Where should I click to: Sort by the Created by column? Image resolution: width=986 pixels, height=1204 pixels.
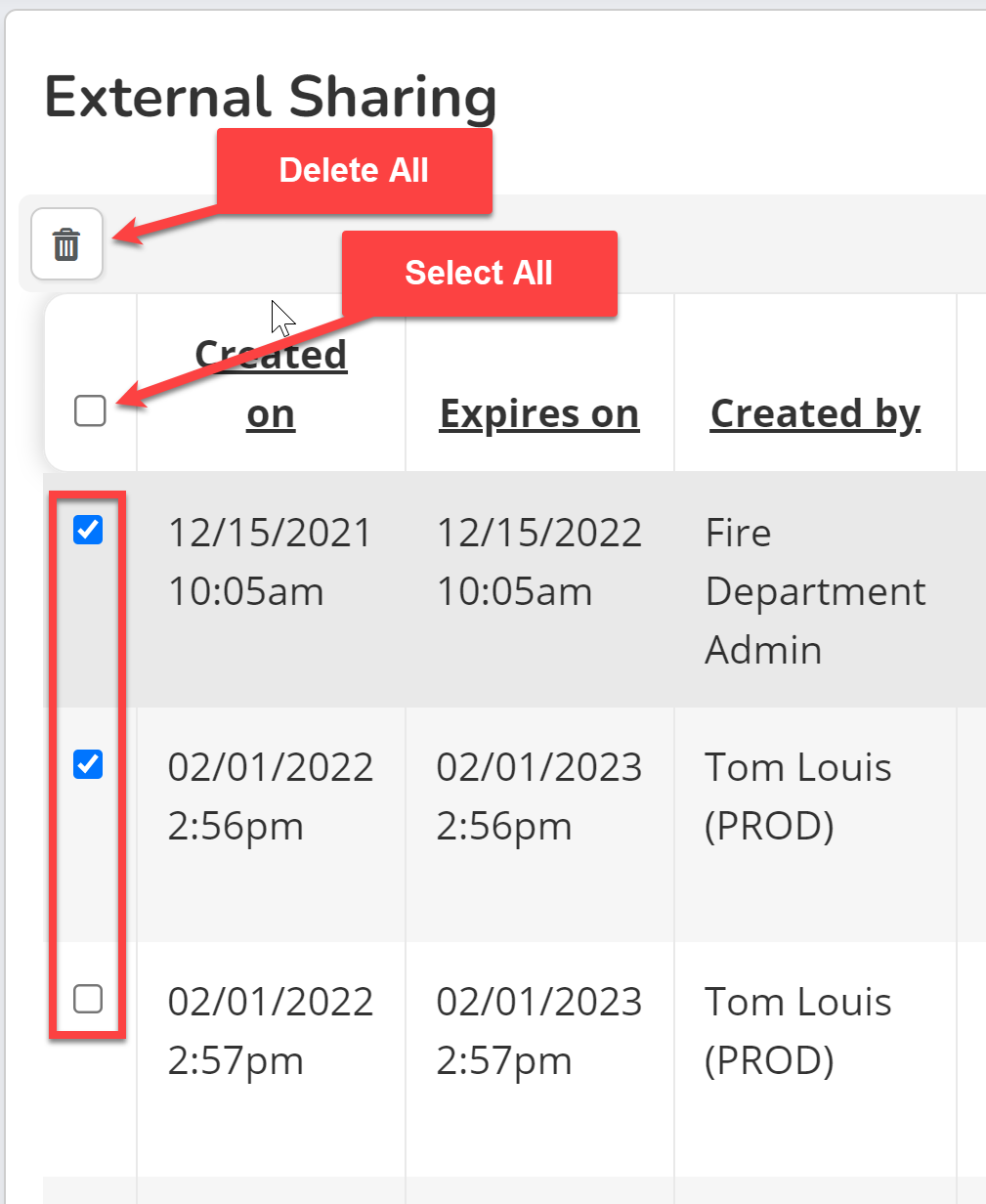[815, 413]
